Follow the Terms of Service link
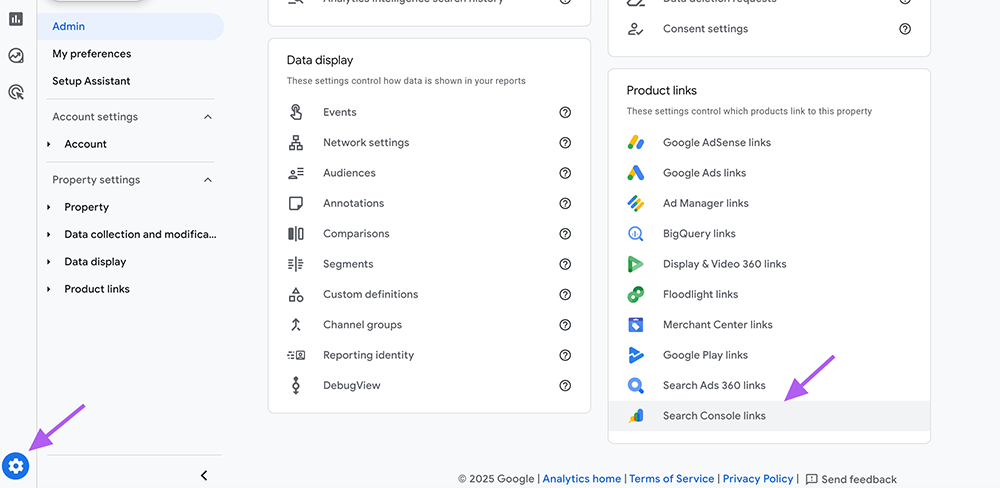Screen dimensions: 1000x488 coord(672,478)
